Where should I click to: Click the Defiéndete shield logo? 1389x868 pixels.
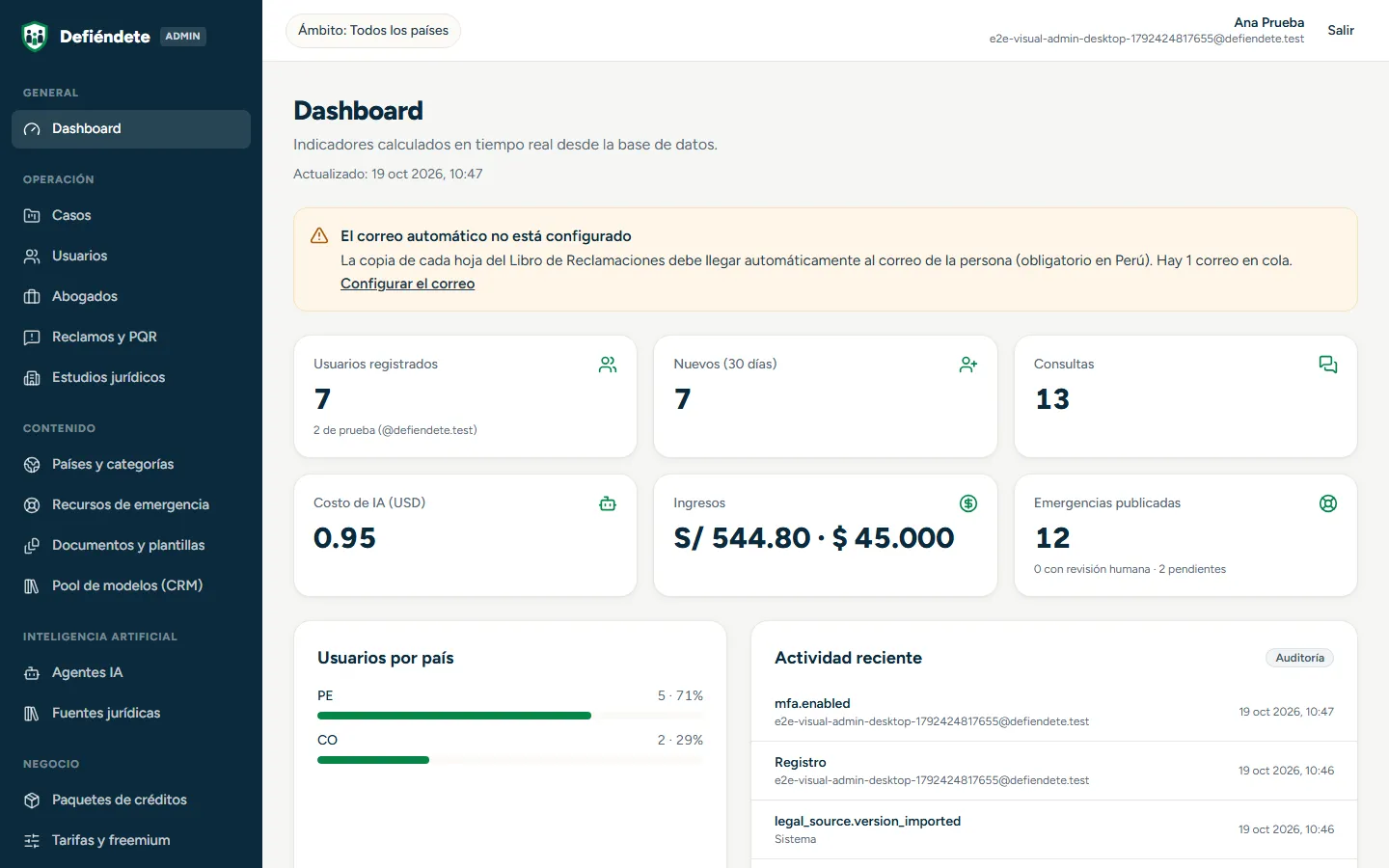pos(35,37)
